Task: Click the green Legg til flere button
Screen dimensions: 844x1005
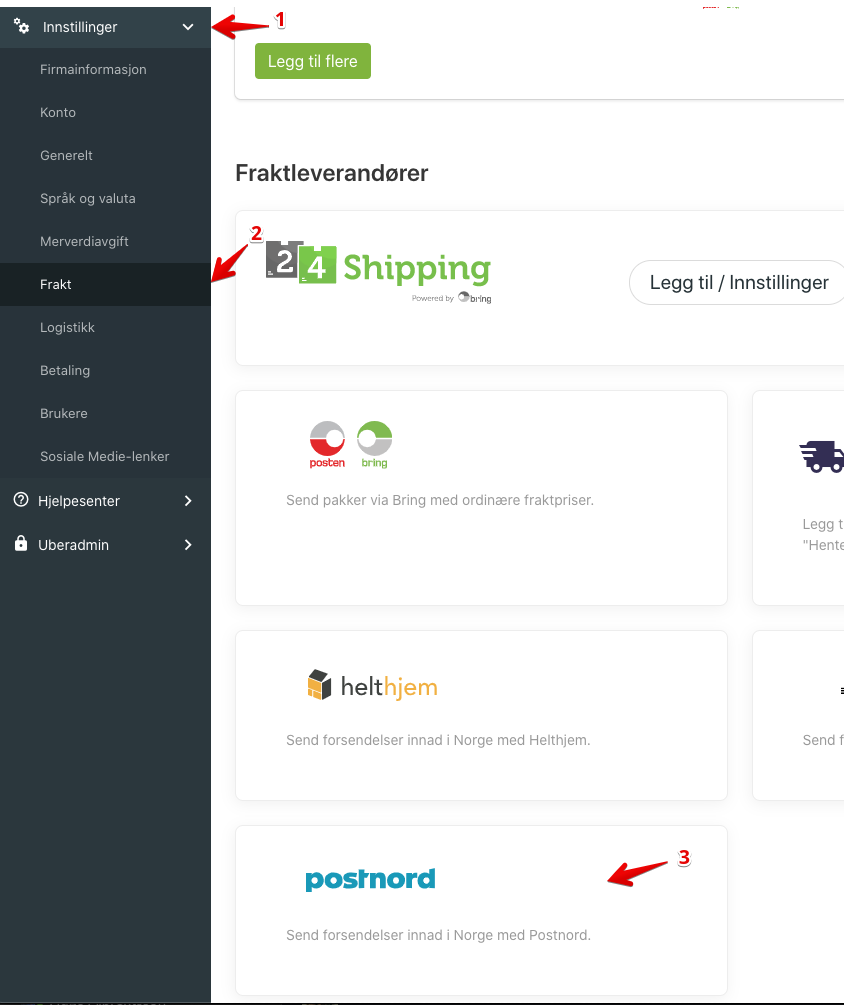Action: coord(313,61)
